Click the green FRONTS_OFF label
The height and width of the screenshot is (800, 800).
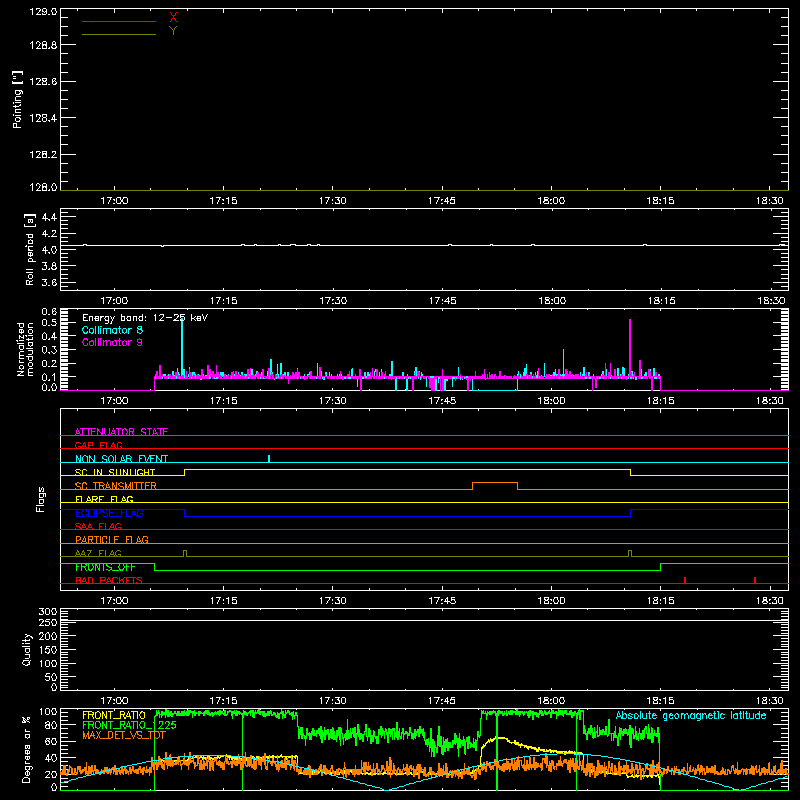coord(105,567)
